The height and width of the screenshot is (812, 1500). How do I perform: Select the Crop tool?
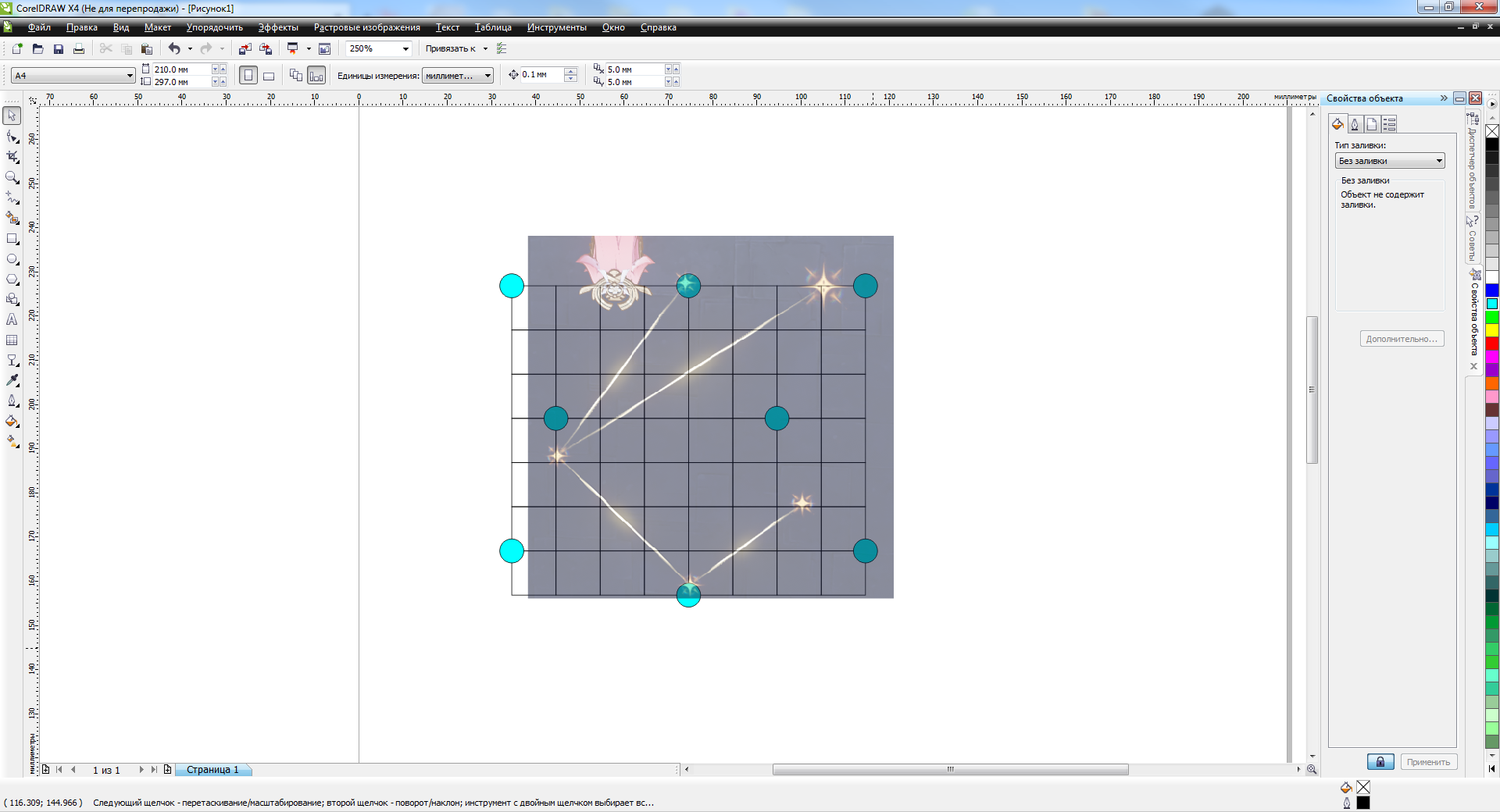[12, 157]
